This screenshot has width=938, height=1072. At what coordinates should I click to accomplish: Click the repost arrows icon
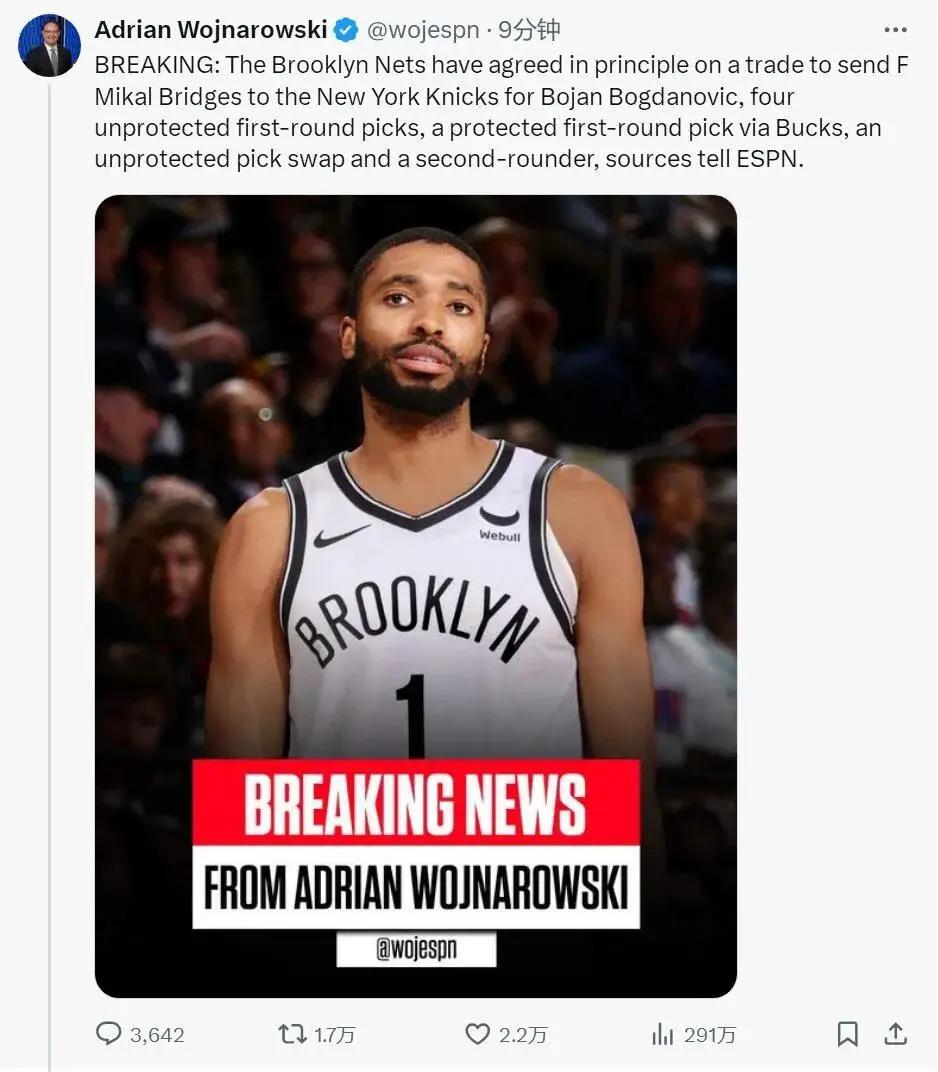(293, 1034)
